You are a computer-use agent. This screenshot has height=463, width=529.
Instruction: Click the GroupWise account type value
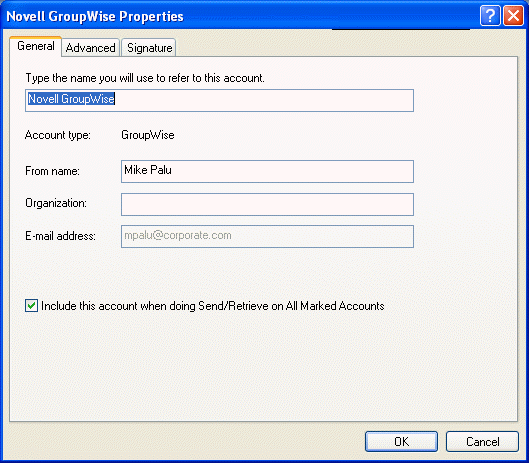tap(148, 135)
